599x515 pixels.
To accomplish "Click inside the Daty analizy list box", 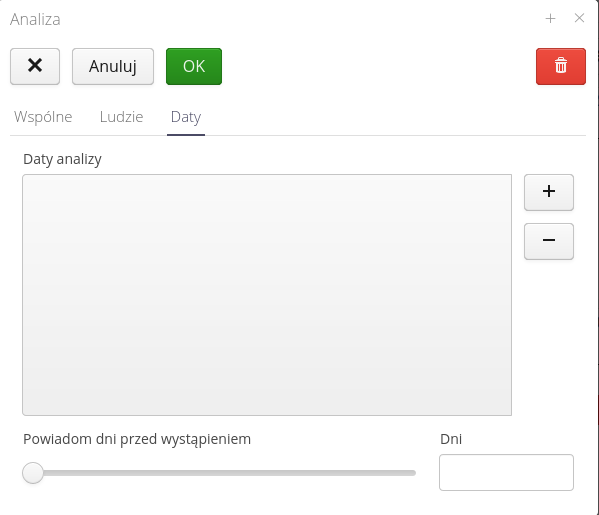I will (267, 295).
